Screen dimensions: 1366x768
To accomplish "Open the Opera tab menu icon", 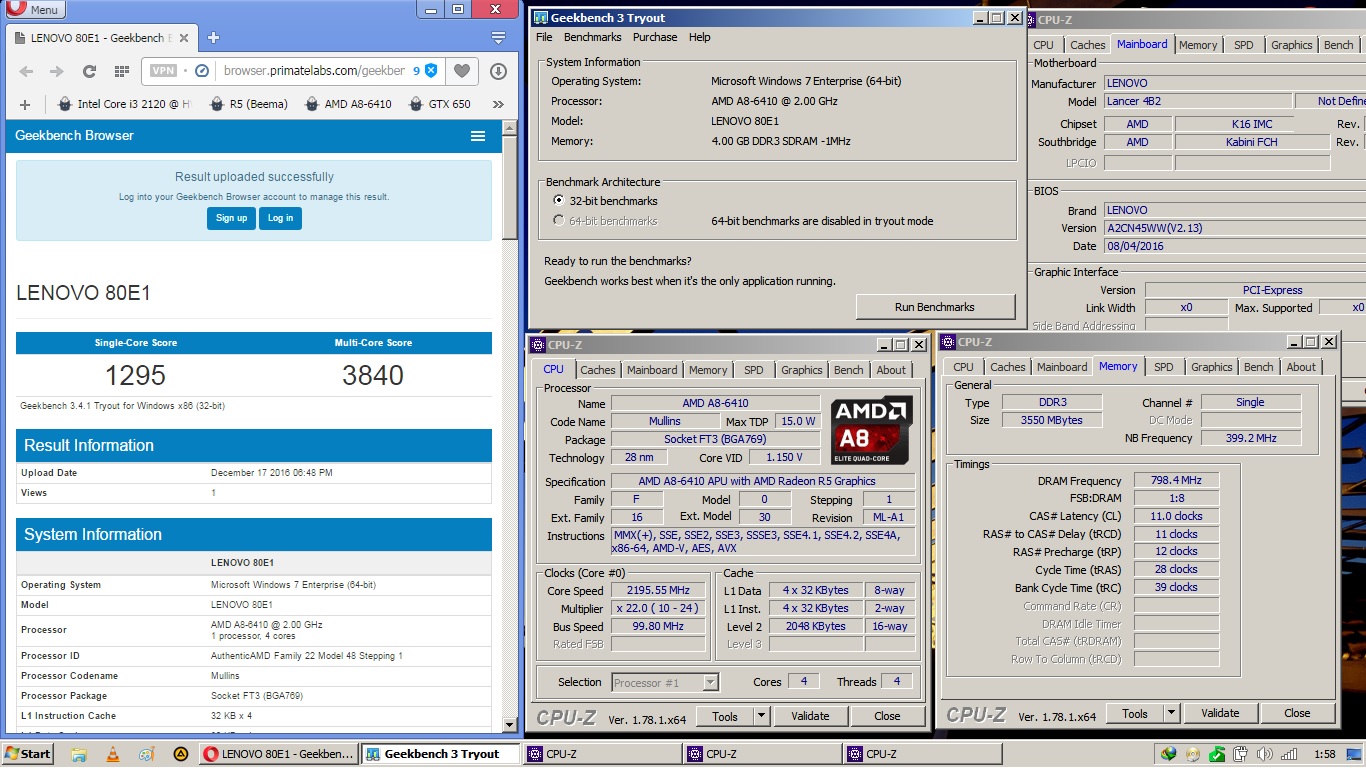I will point(498,38).
